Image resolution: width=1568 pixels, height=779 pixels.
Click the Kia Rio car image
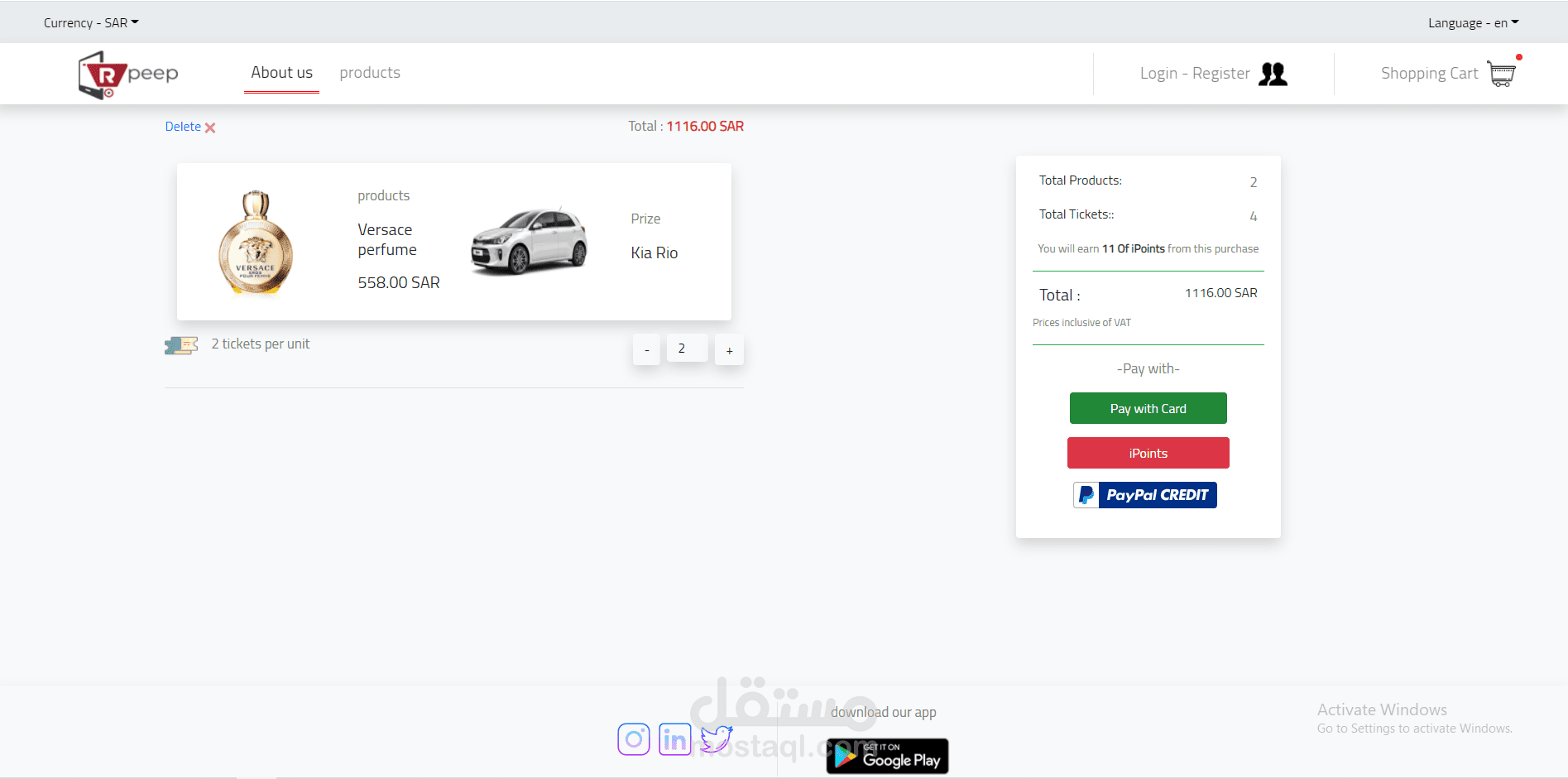click(x=529, y=241)
